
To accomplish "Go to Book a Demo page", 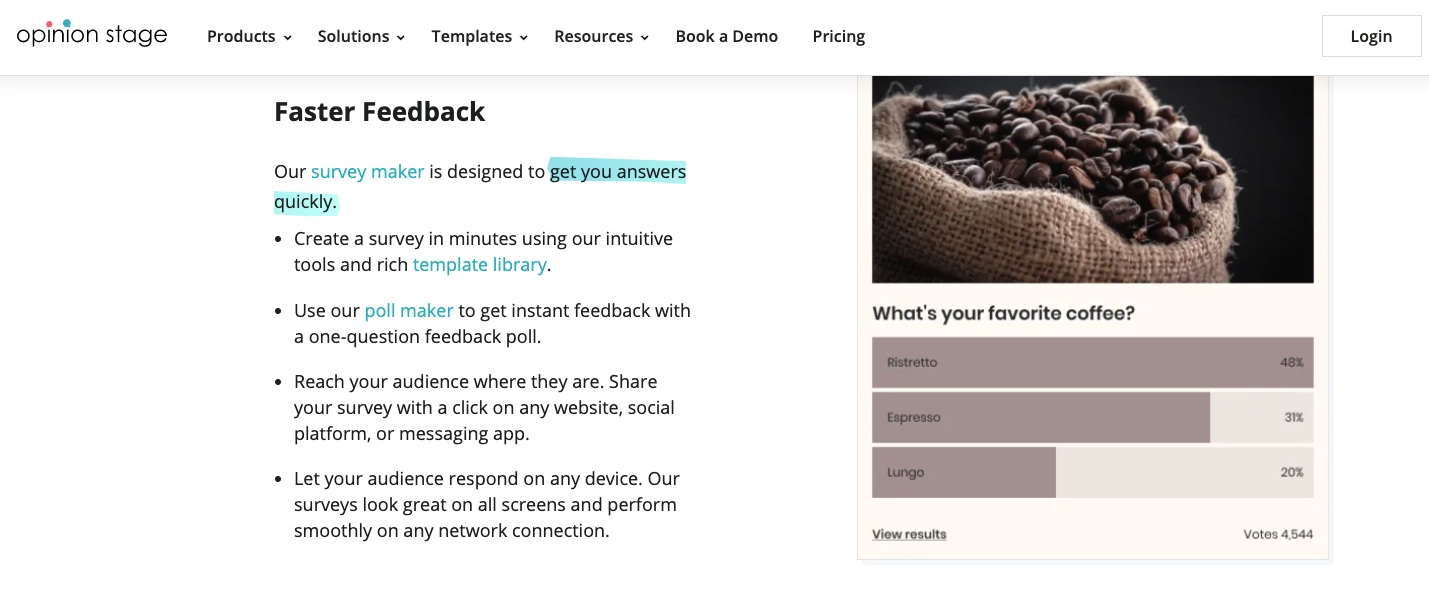I will click(x=726, y=37).
